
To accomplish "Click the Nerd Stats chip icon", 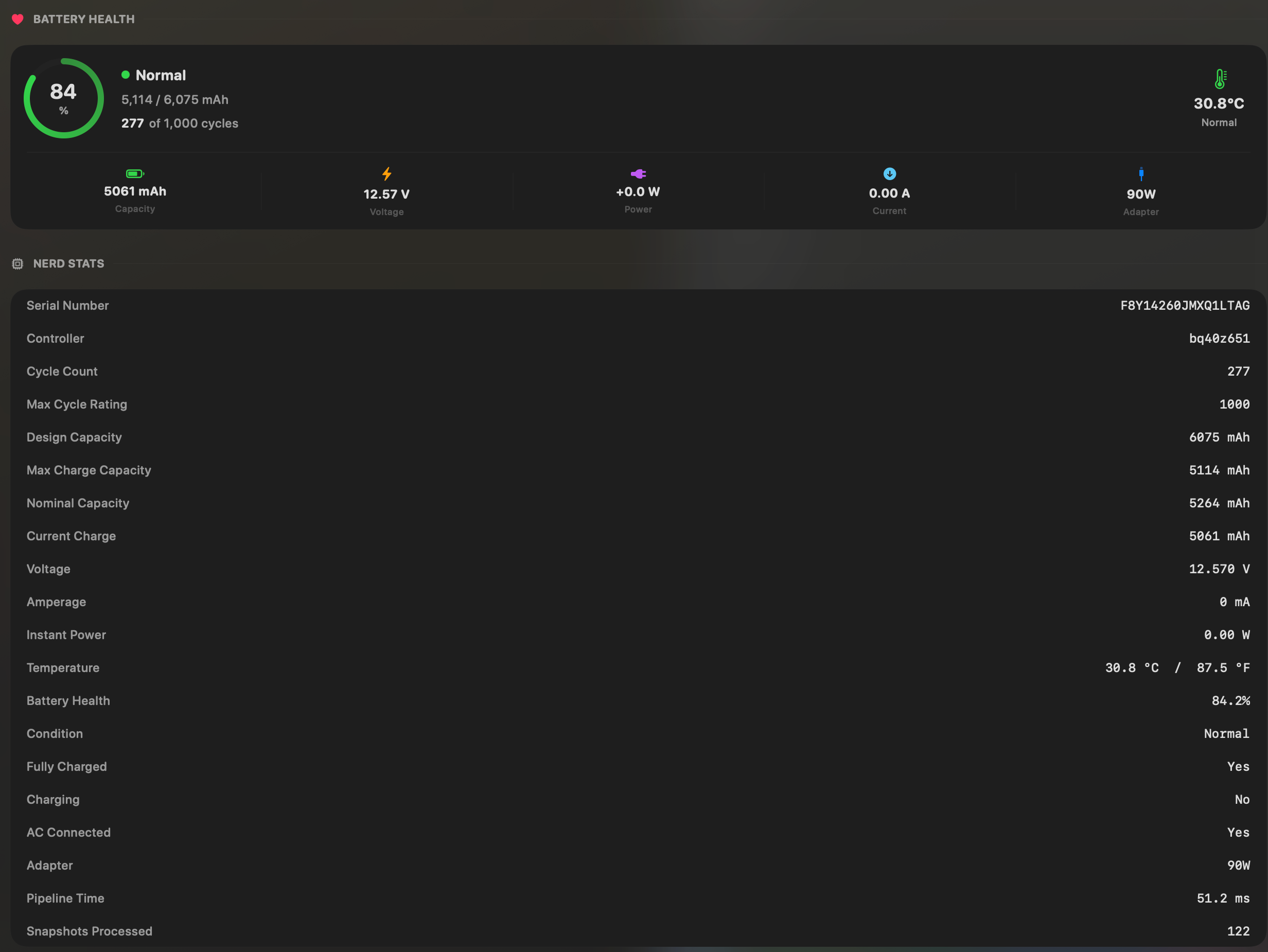I will [18, 263].
